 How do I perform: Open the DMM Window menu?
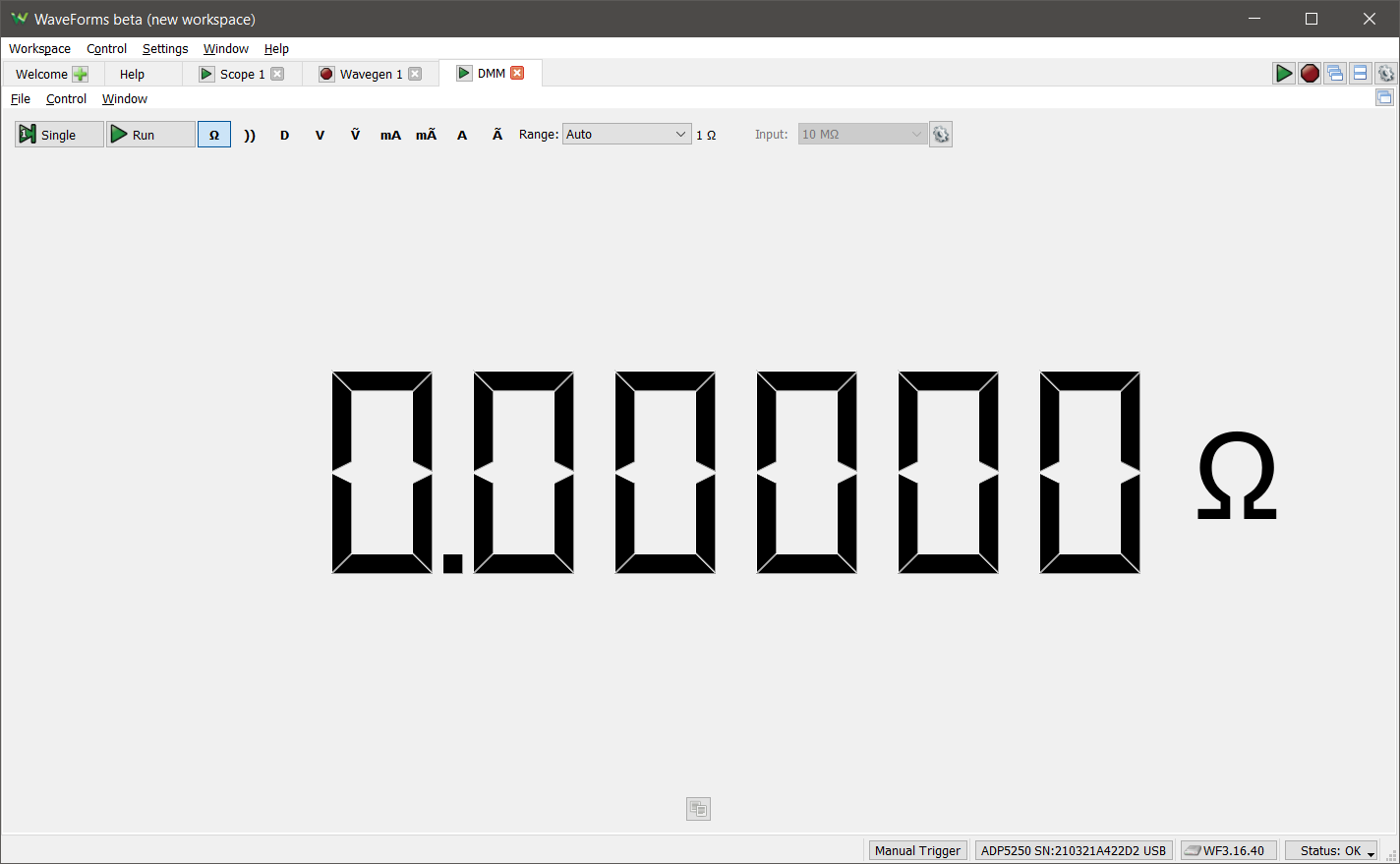[125, 98]
